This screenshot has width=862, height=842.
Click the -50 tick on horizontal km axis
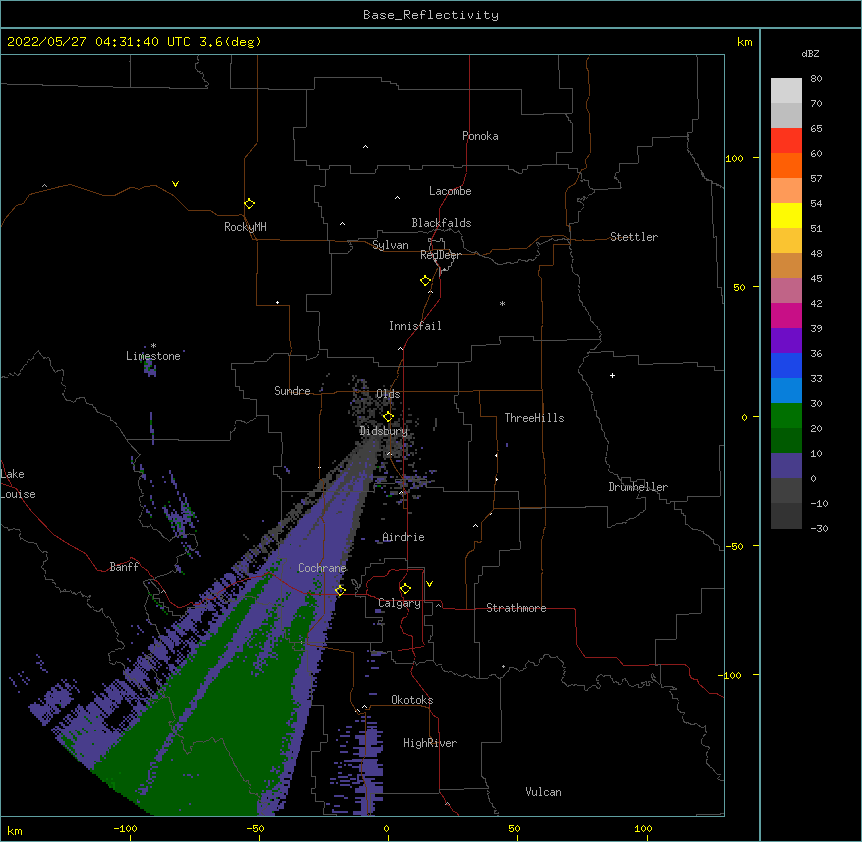point(255,828)
